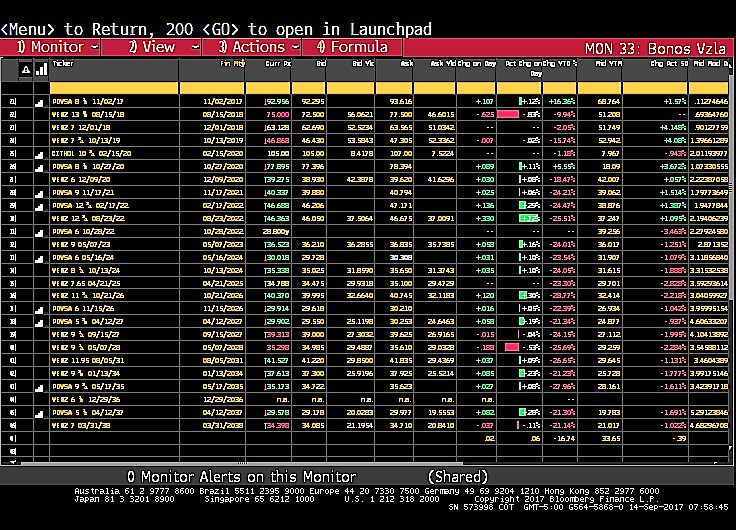736x530 pixels.
Task: Click chart icon for PDVSA 6 11/15/26 row
Action: pyautogui.click(x=40, y=310)
